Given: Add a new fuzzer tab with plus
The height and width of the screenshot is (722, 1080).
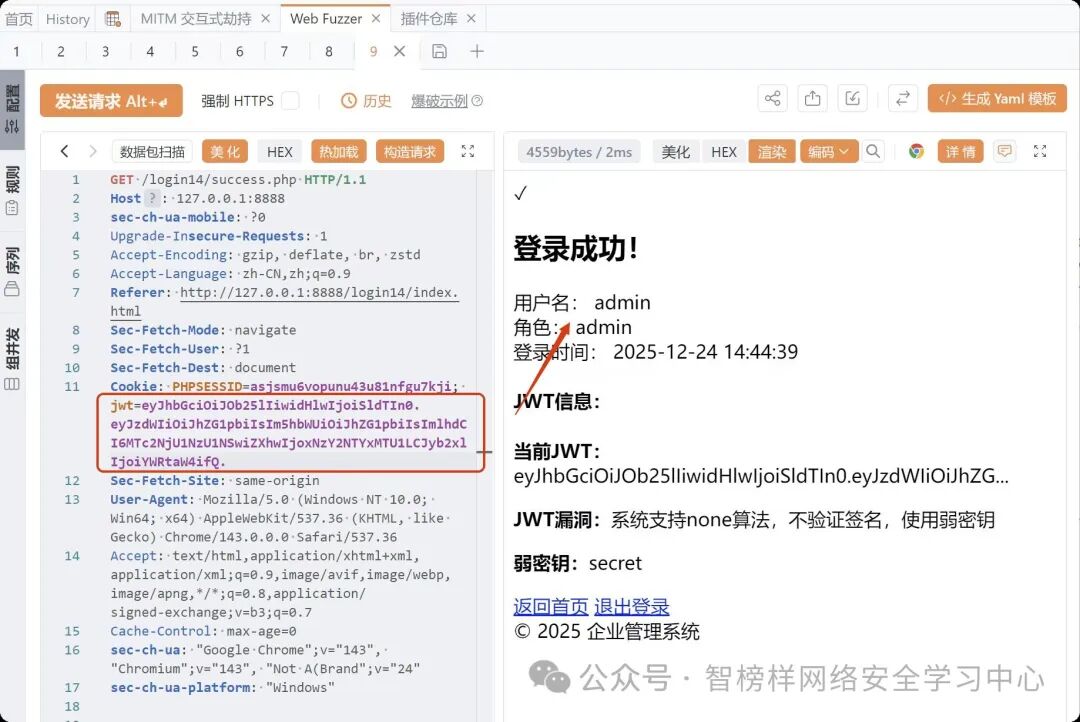Looking at the screenshot, I should point(477,51).
